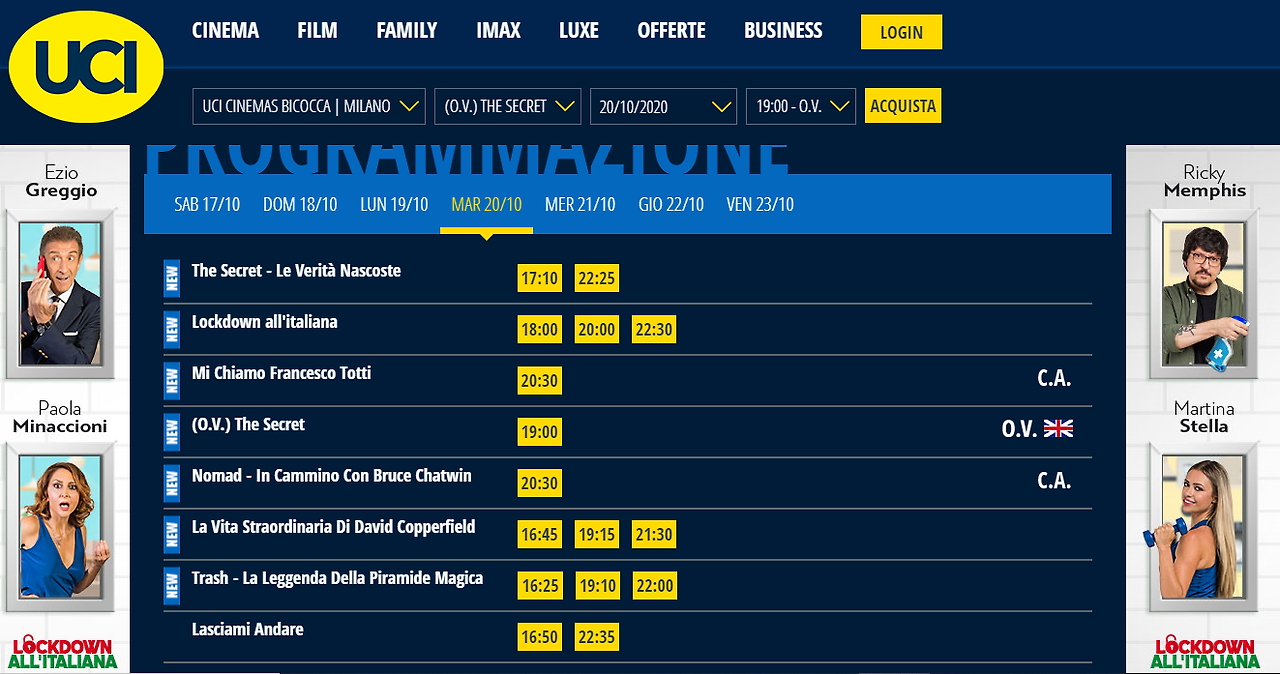Click the NEW badge on Trash movie row
The image size is (1280, 674).
171,585
